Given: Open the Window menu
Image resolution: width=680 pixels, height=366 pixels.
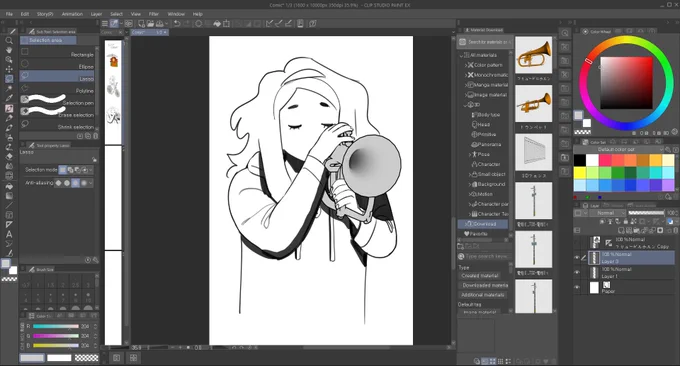Looking at the screenshot, I should [176, 14].
